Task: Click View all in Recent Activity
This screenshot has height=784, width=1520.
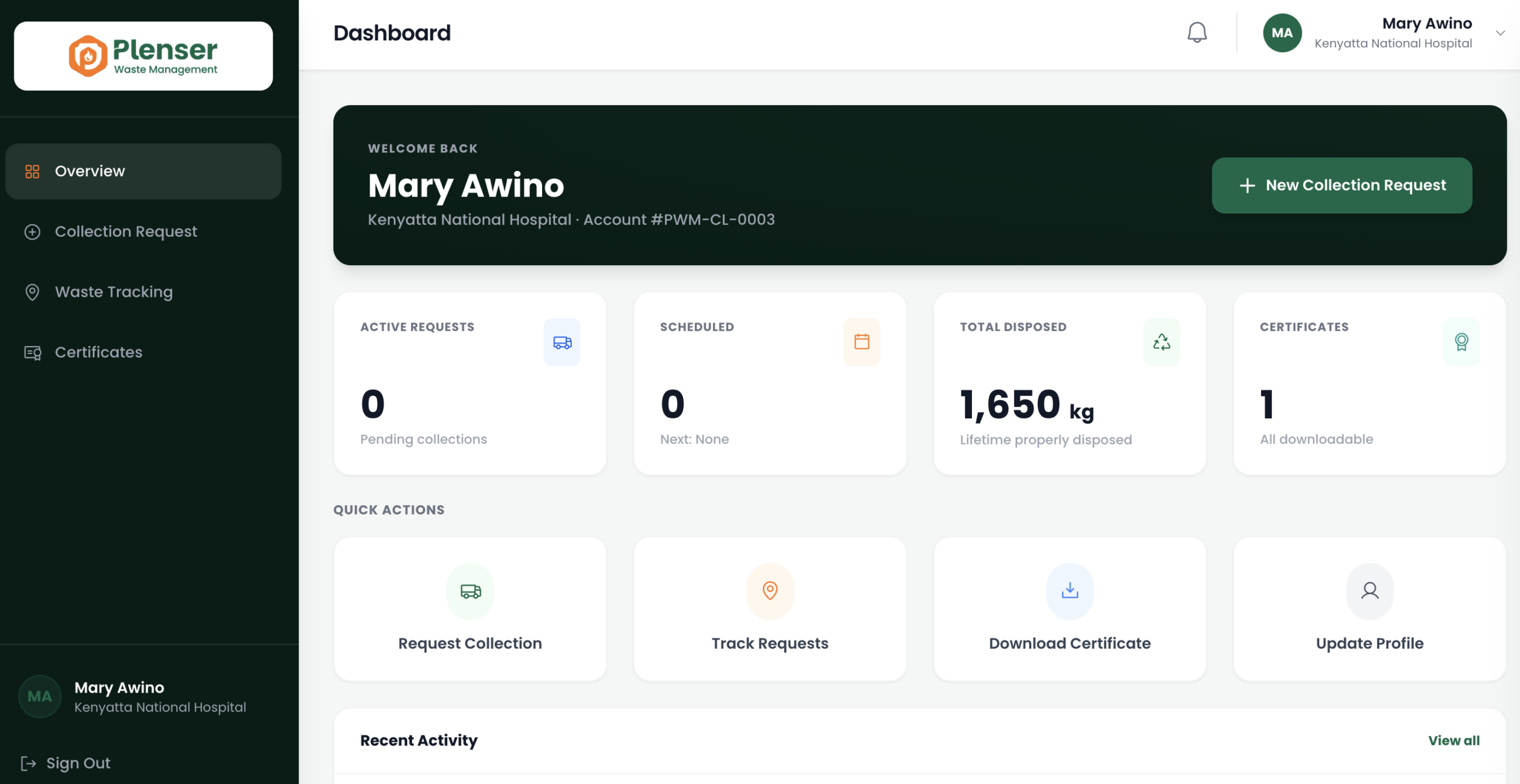Action: point(1453,740)
